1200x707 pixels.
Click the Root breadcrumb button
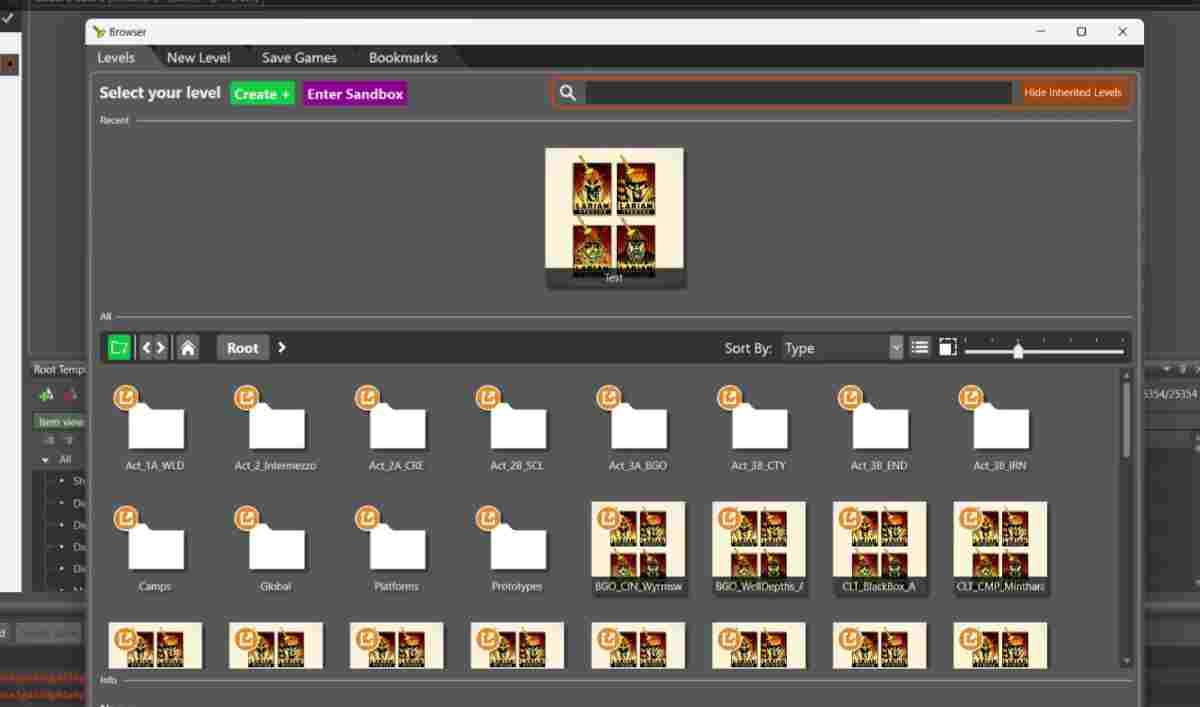coord(243,348)
